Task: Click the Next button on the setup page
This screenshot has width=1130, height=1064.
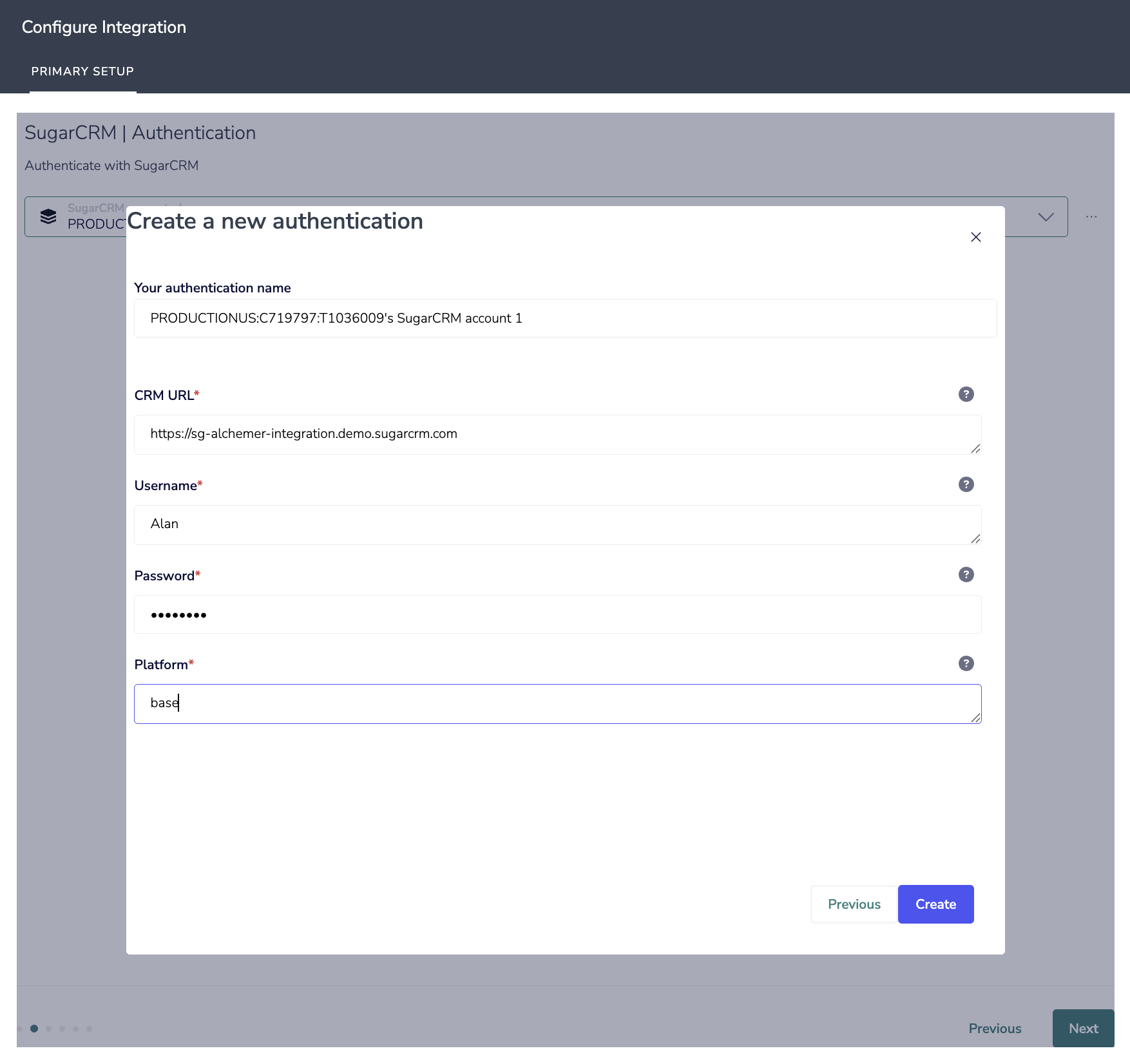Action: (x=1084, y=1029)
